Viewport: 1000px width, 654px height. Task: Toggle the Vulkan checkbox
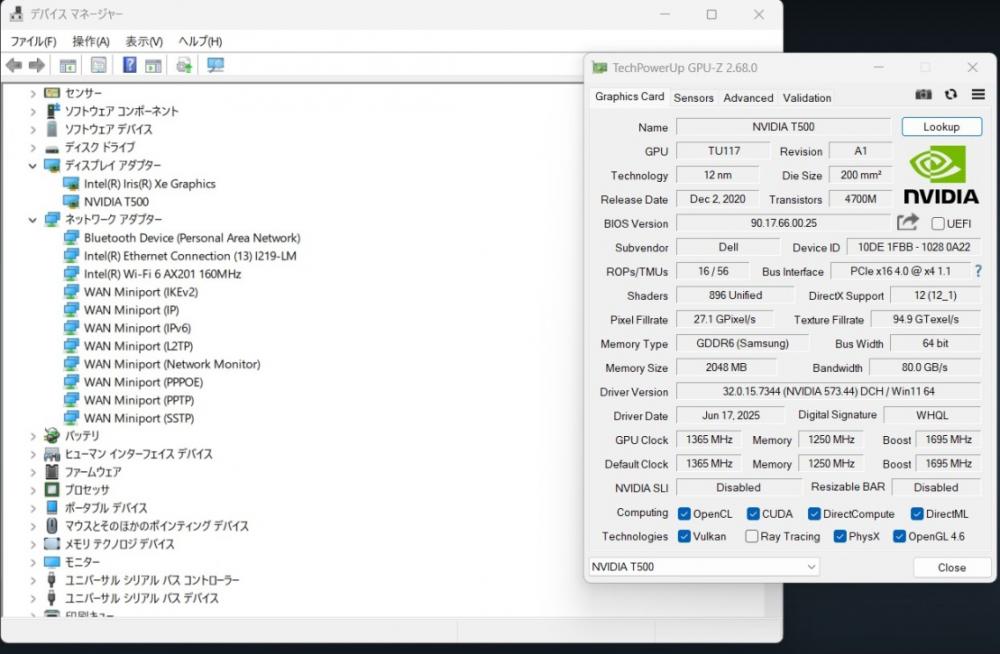click(684, 536)
